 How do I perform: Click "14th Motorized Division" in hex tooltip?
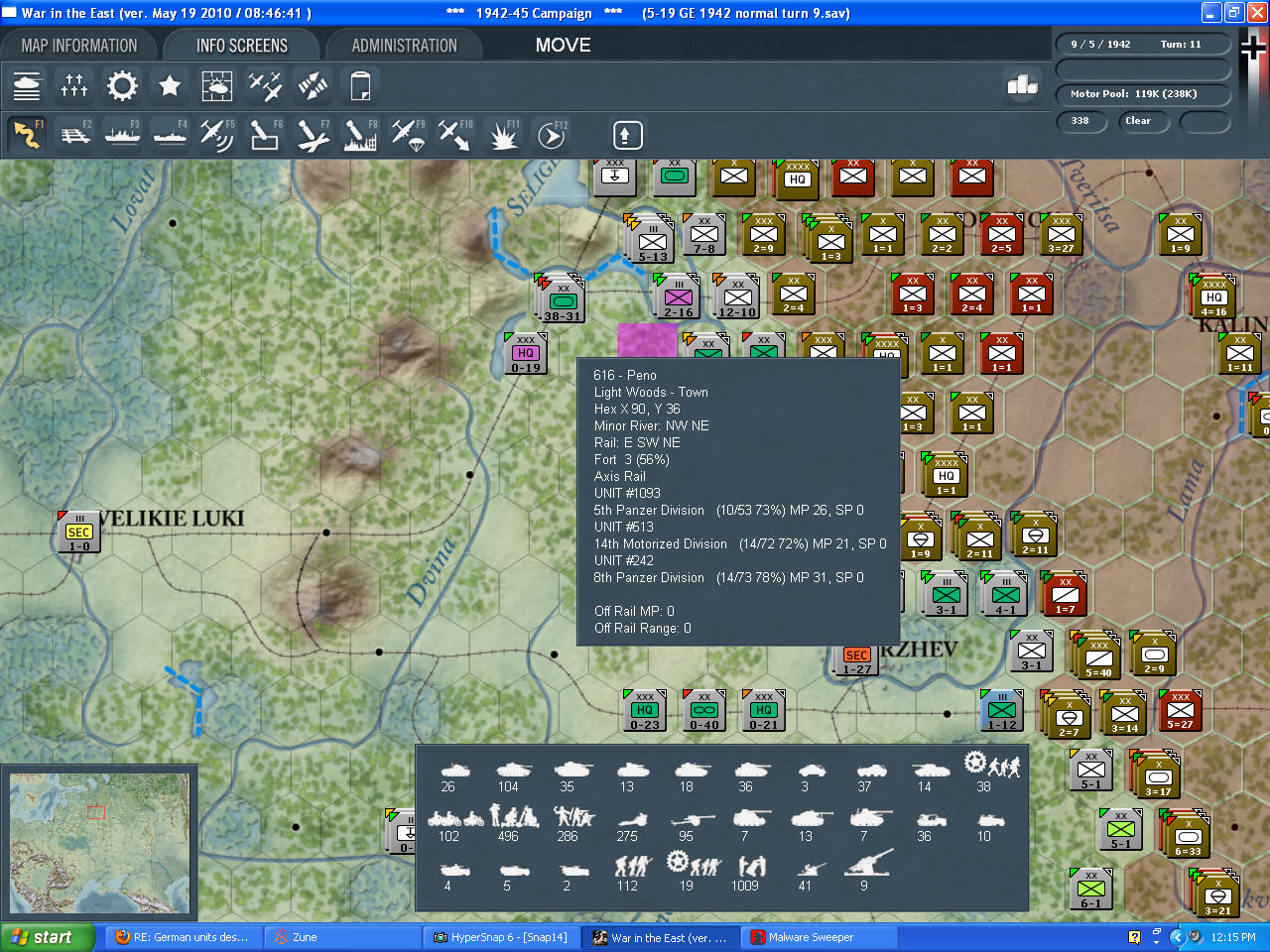point(661,543)
